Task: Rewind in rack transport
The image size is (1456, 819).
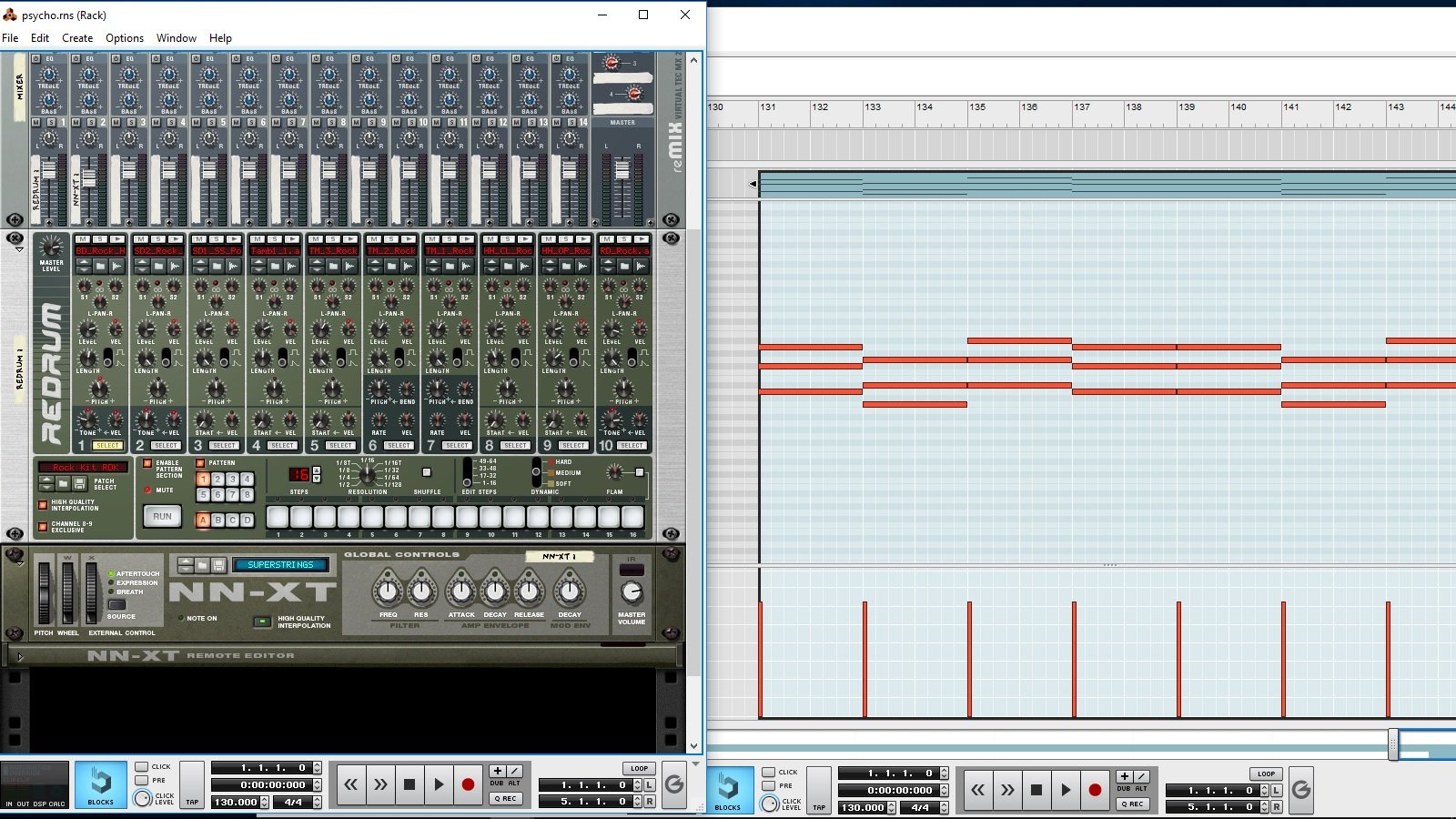Action: (x=351, y=784)
